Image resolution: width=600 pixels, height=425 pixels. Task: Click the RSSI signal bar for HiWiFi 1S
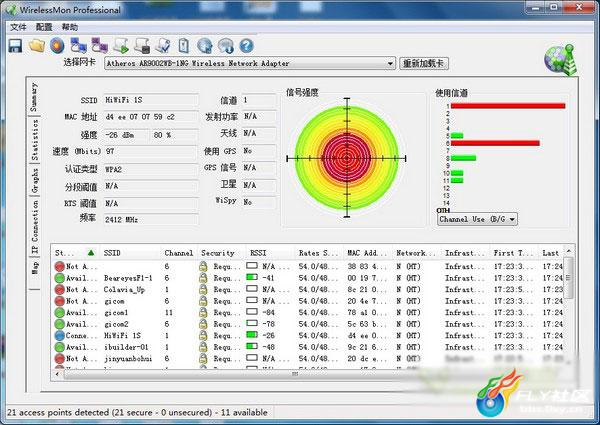[x=252, y=335]
